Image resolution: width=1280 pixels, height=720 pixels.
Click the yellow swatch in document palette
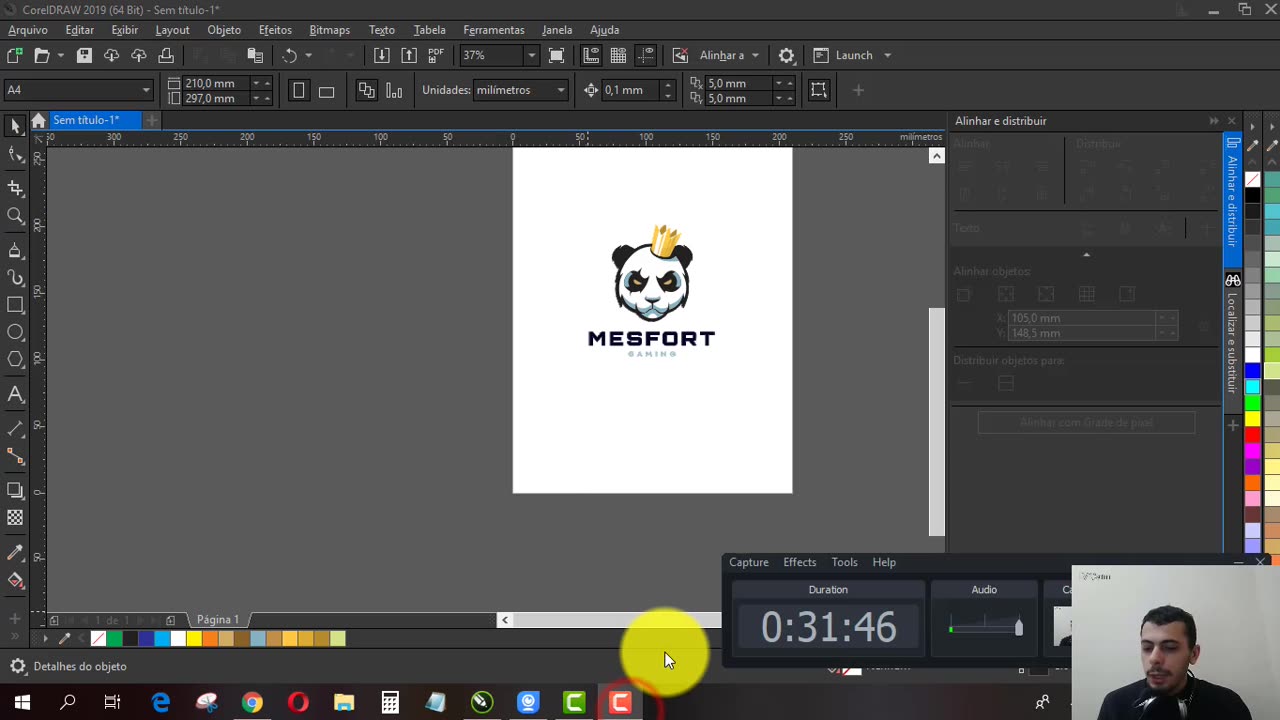click(194, 638)
